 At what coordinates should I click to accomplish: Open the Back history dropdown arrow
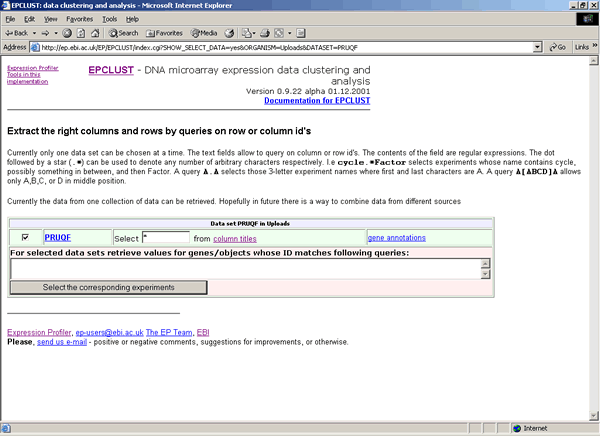pos(34,33)
